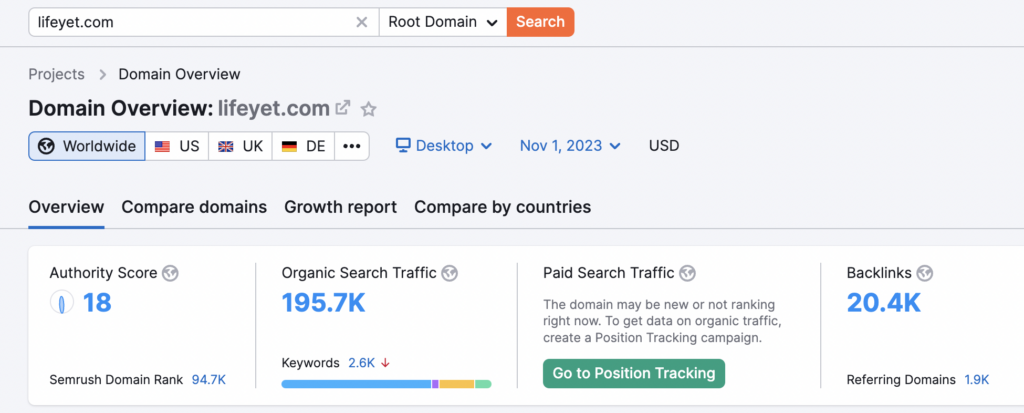Click globe icon beside Paid Search Traffic
1024x413 pixels.
click(687, 272)
